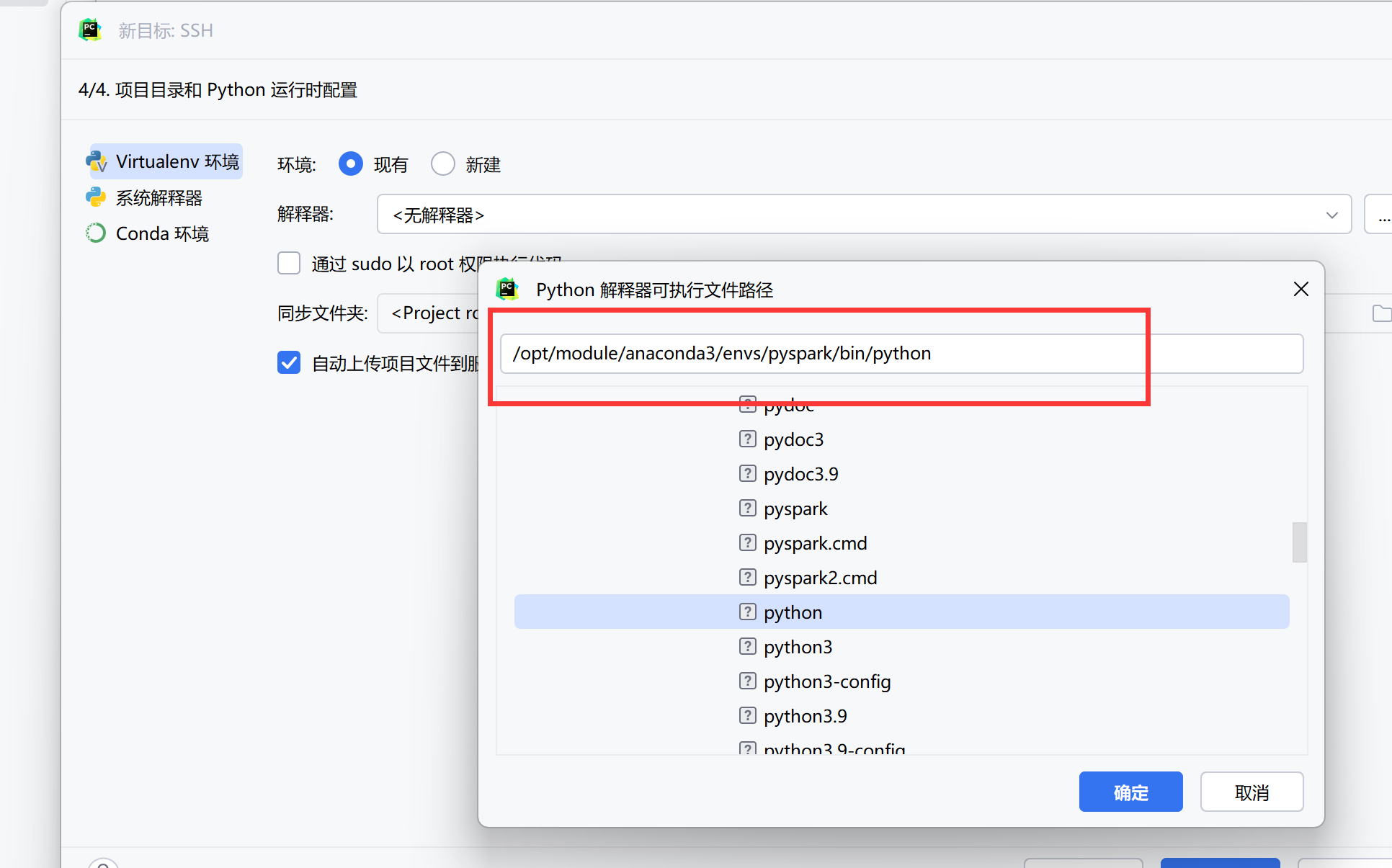The height and width of the screenshot is (868, 1392).
Task: Select the new environment (新建) radio button
Action: click(443, 164)
